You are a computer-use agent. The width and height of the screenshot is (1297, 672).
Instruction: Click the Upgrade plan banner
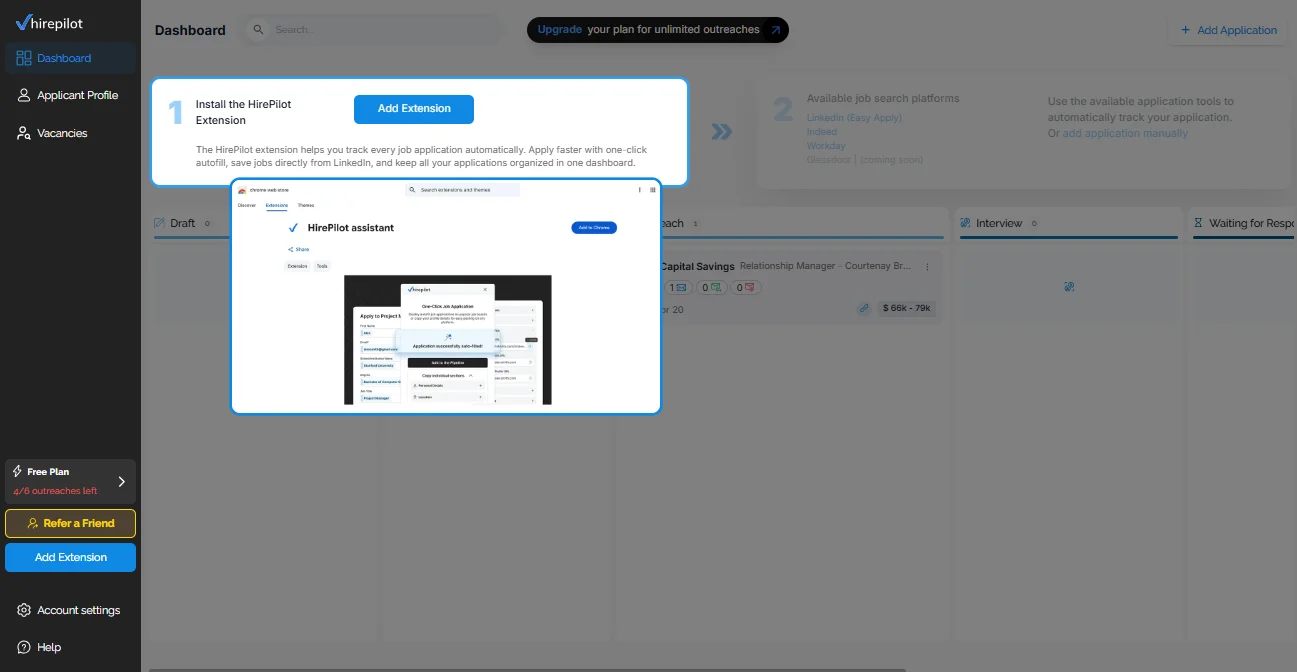(658, 30)
